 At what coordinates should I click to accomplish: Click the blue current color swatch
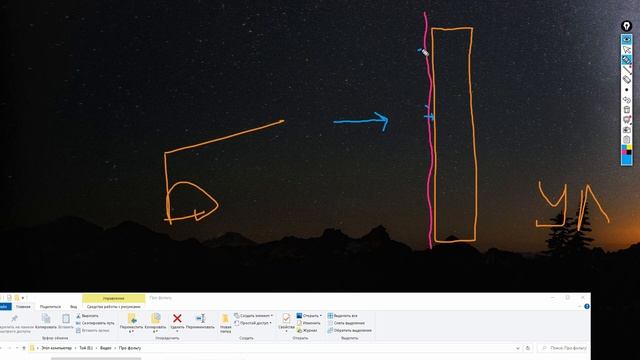click(x=627, y=160)
